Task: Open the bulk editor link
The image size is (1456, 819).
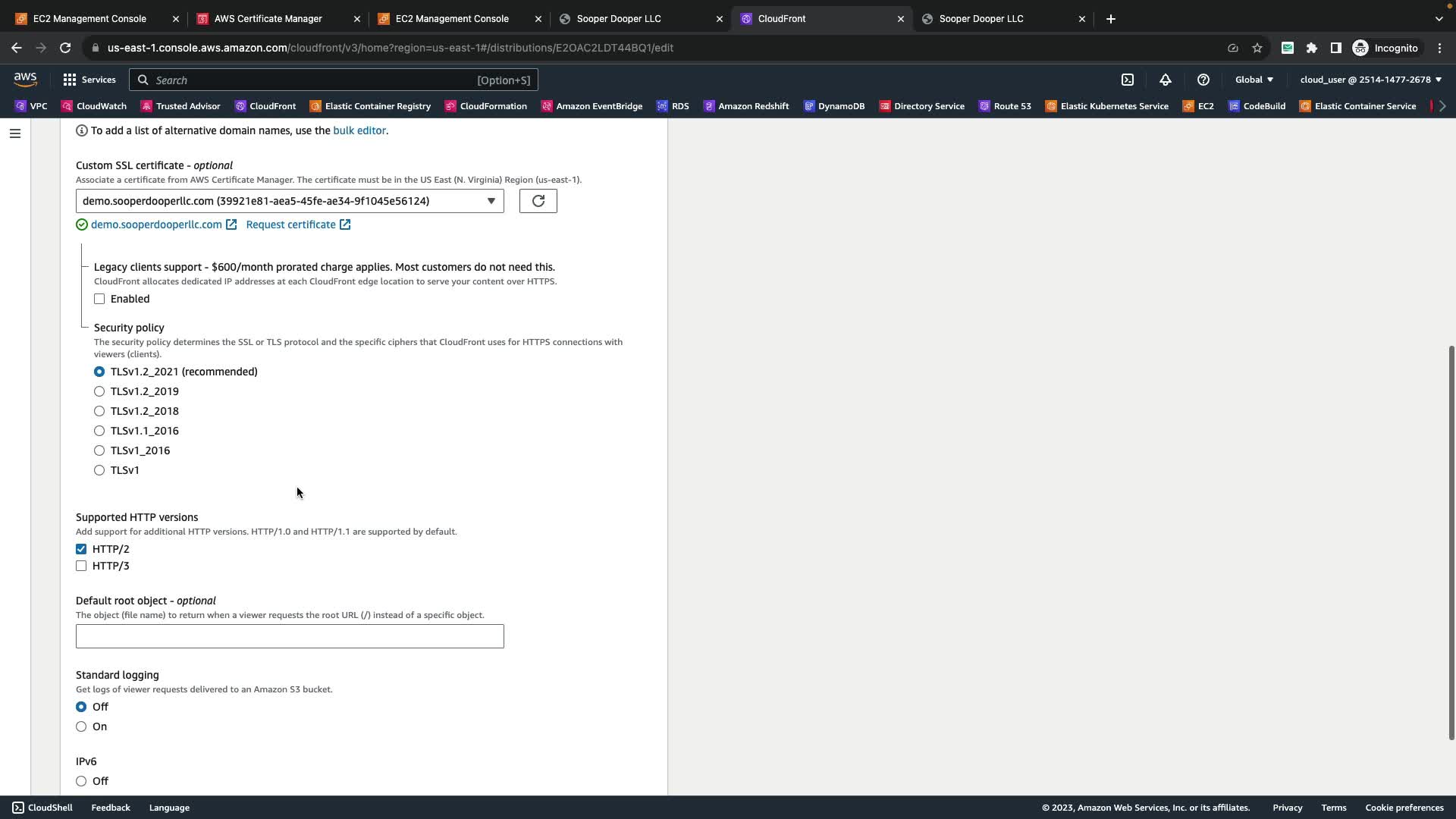Action: coord(359,130)
